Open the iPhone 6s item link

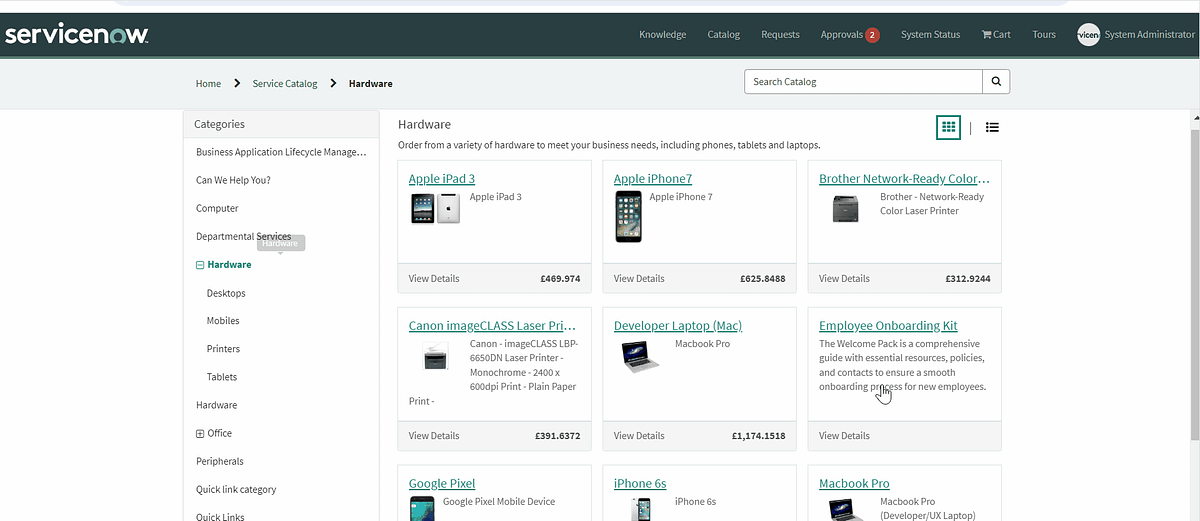(x=640, y=484)
